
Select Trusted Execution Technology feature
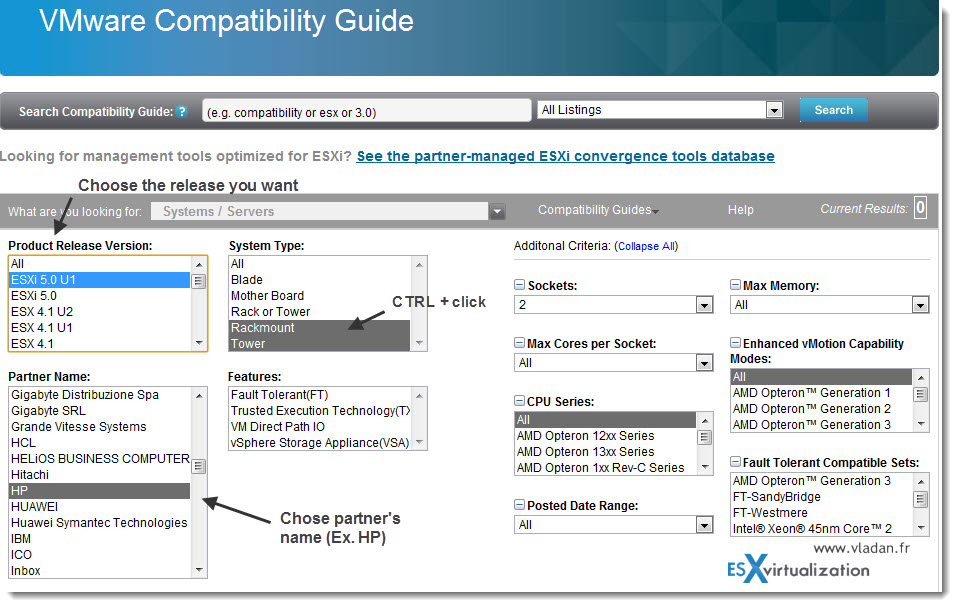(x=320, y=411)
